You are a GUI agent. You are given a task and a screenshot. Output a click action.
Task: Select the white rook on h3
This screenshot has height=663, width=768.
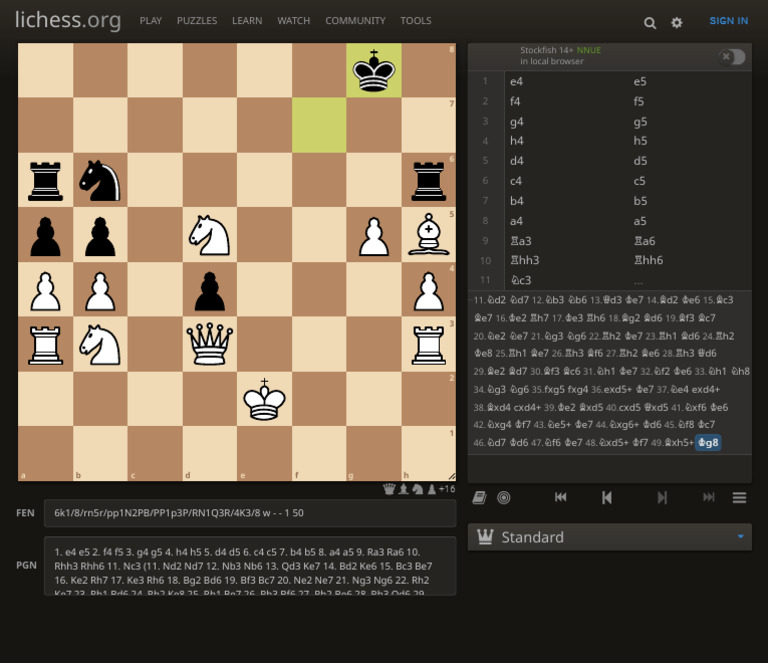pyautogui.click(x=429, y=344)
